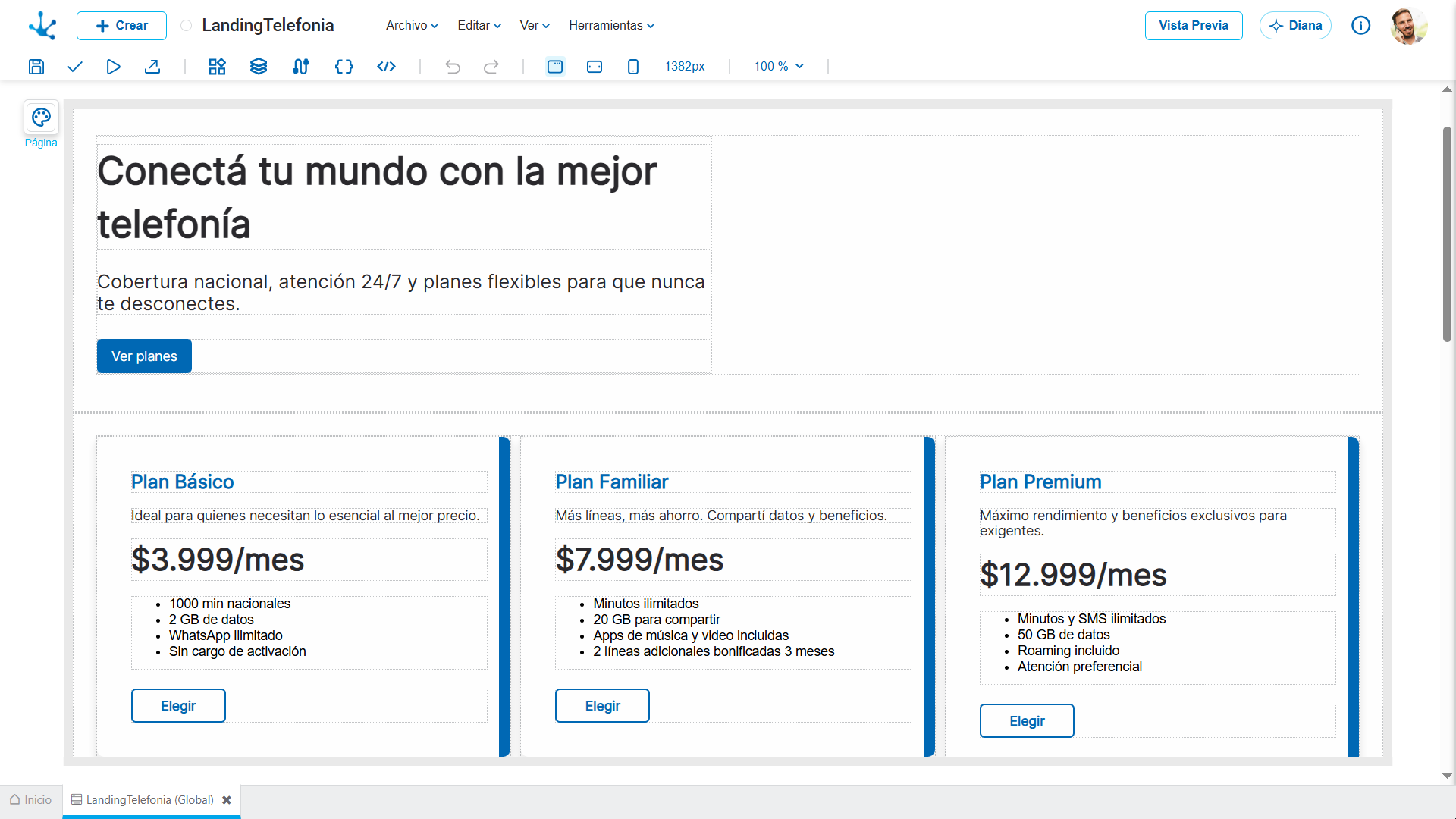The image size is (1456, 819).
Task: Redo the last change
Action: click(x=491, y=67)
